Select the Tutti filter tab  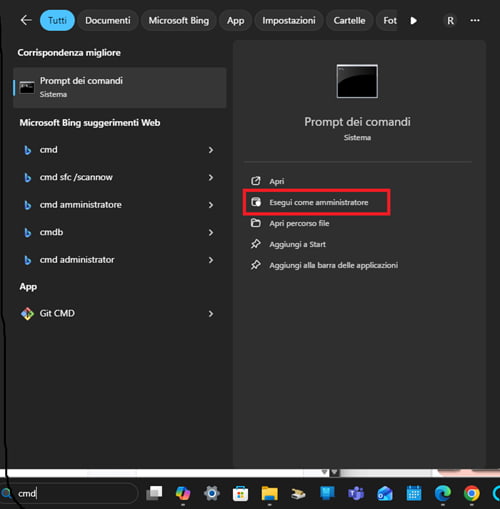point(57,20)
